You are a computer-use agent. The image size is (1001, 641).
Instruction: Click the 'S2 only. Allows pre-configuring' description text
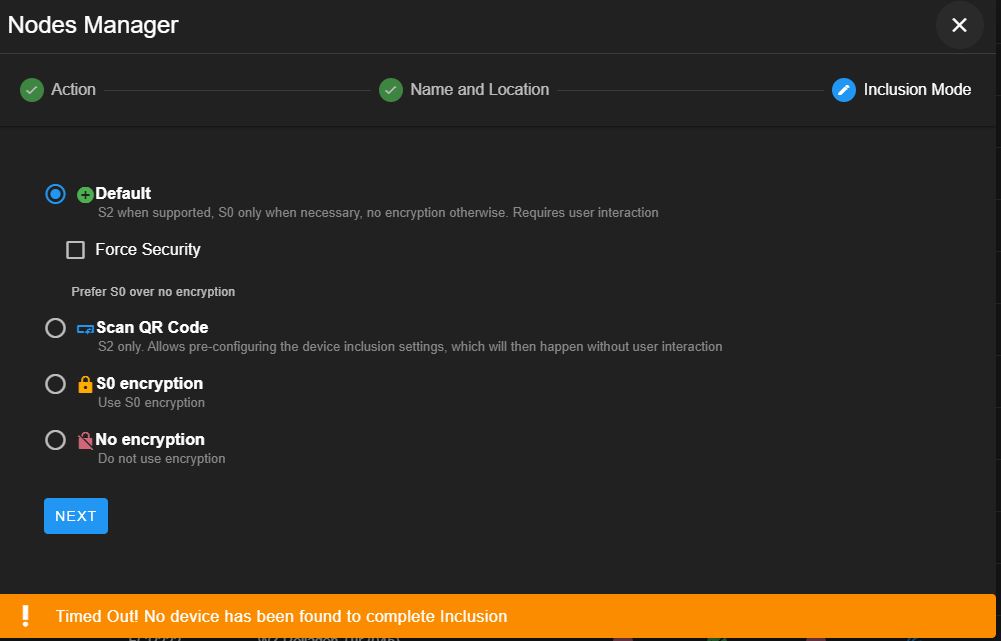click(x=410, y=347)
